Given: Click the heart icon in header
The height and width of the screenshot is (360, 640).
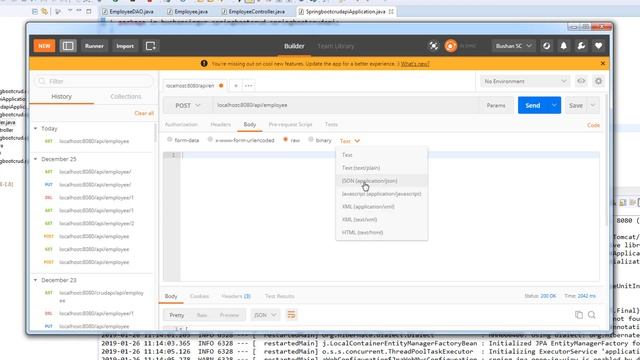Looking at the screenshot, I should (x=598, y=46).
